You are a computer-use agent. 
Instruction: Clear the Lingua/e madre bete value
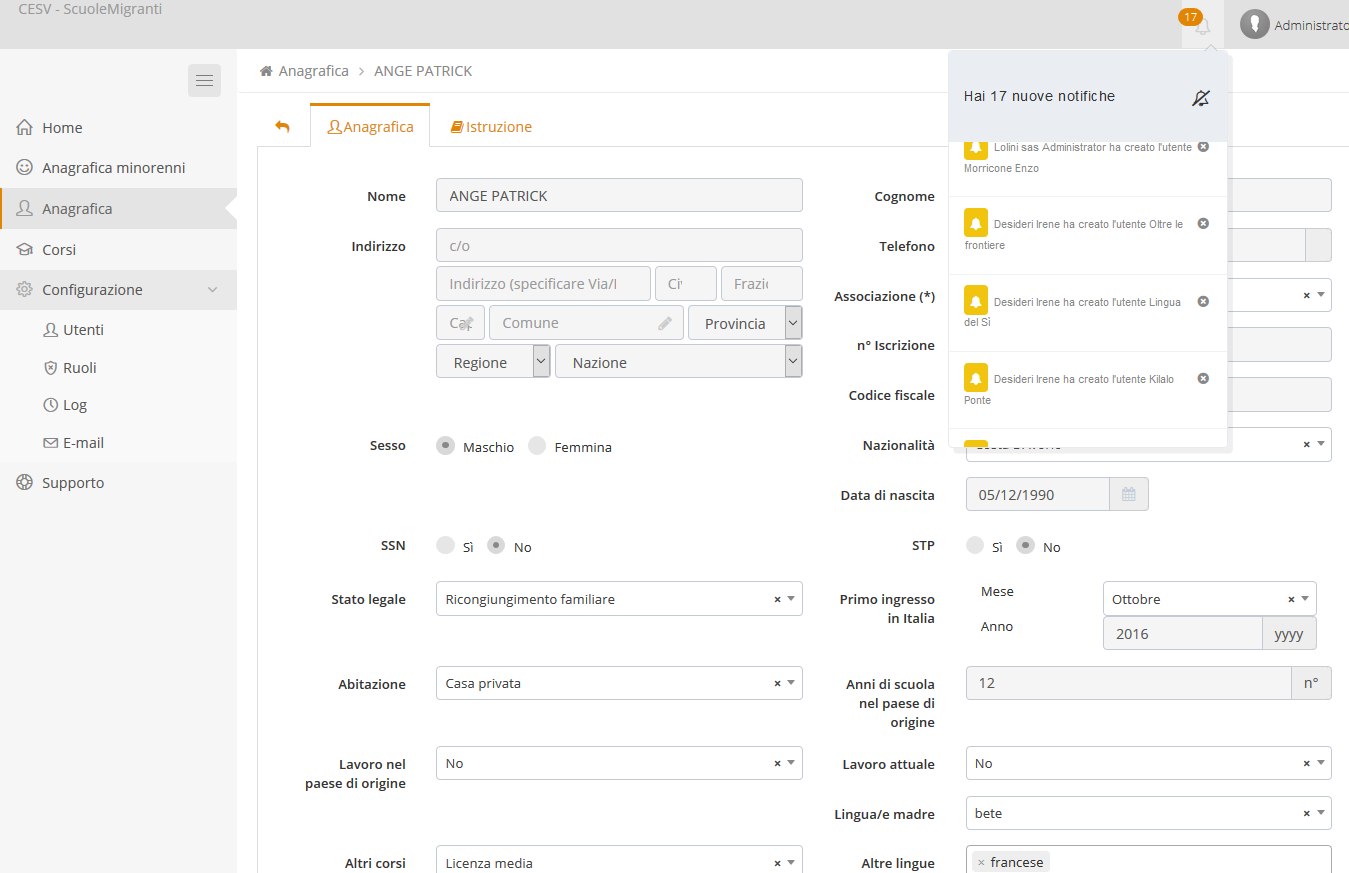coord(1306,813)
